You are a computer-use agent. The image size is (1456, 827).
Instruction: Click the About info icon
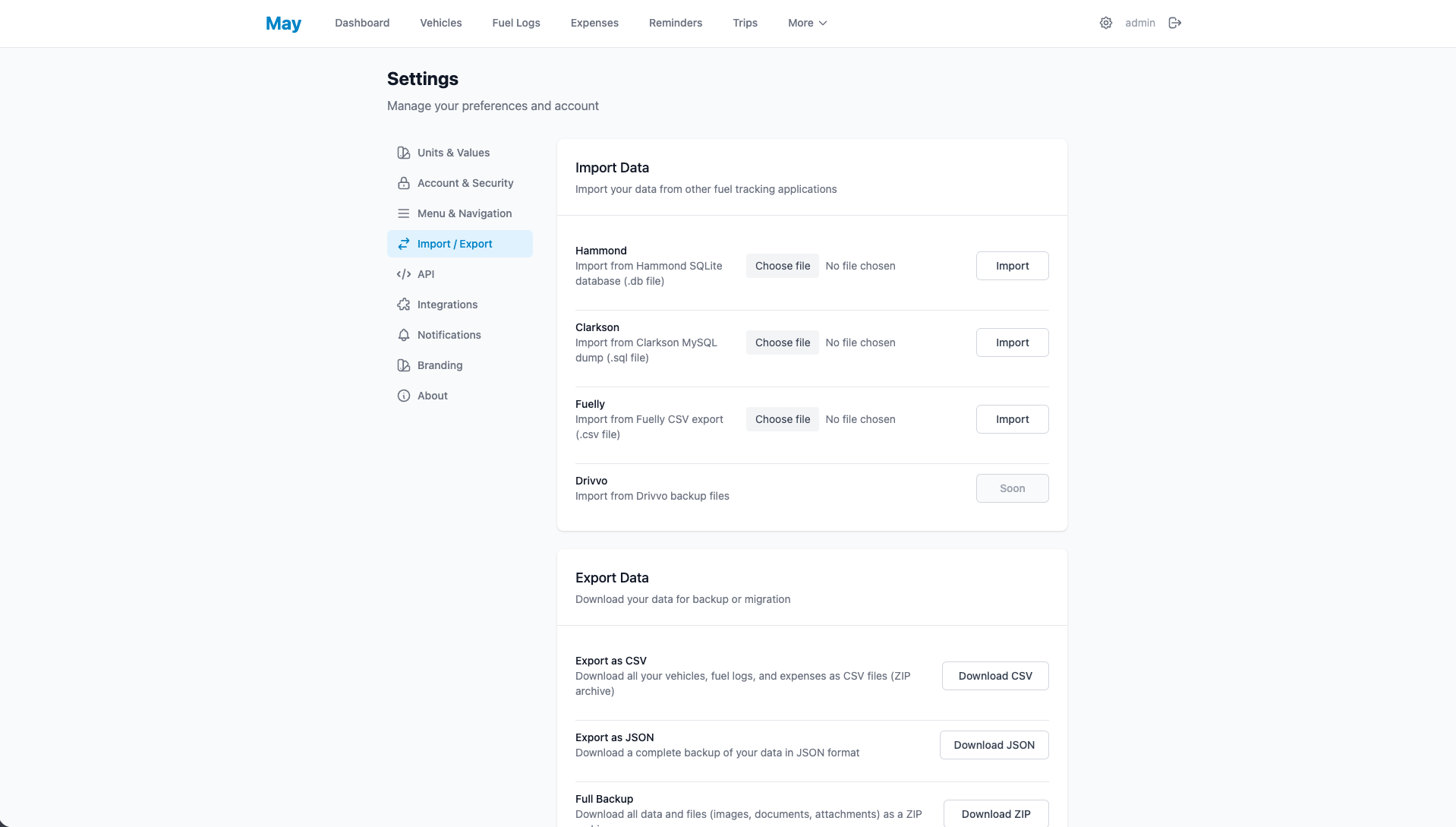(x=404, y=396)
